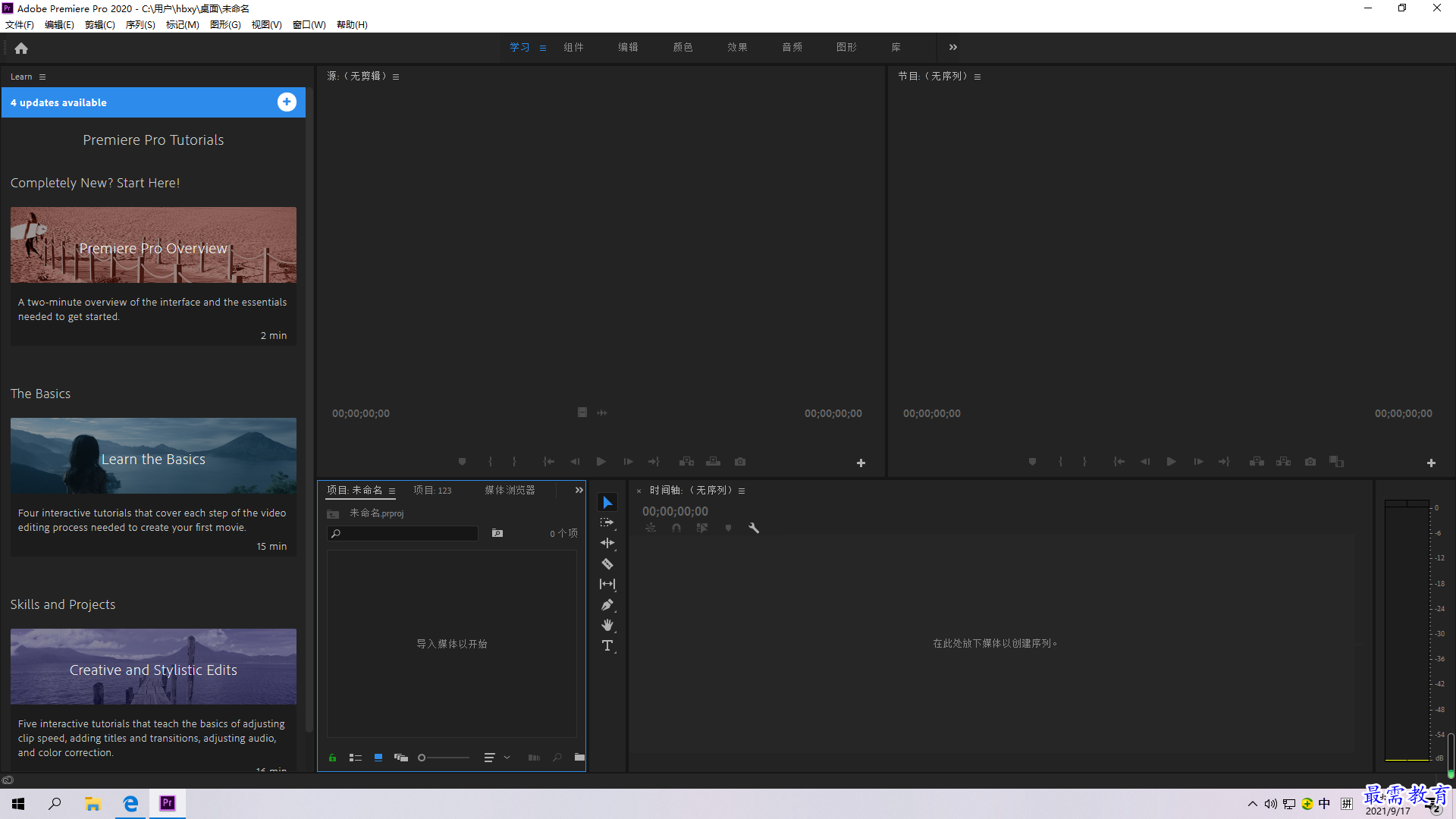Click Extract button in Program monitor
1456x819 pixels.
click(x=1284, y=461)
